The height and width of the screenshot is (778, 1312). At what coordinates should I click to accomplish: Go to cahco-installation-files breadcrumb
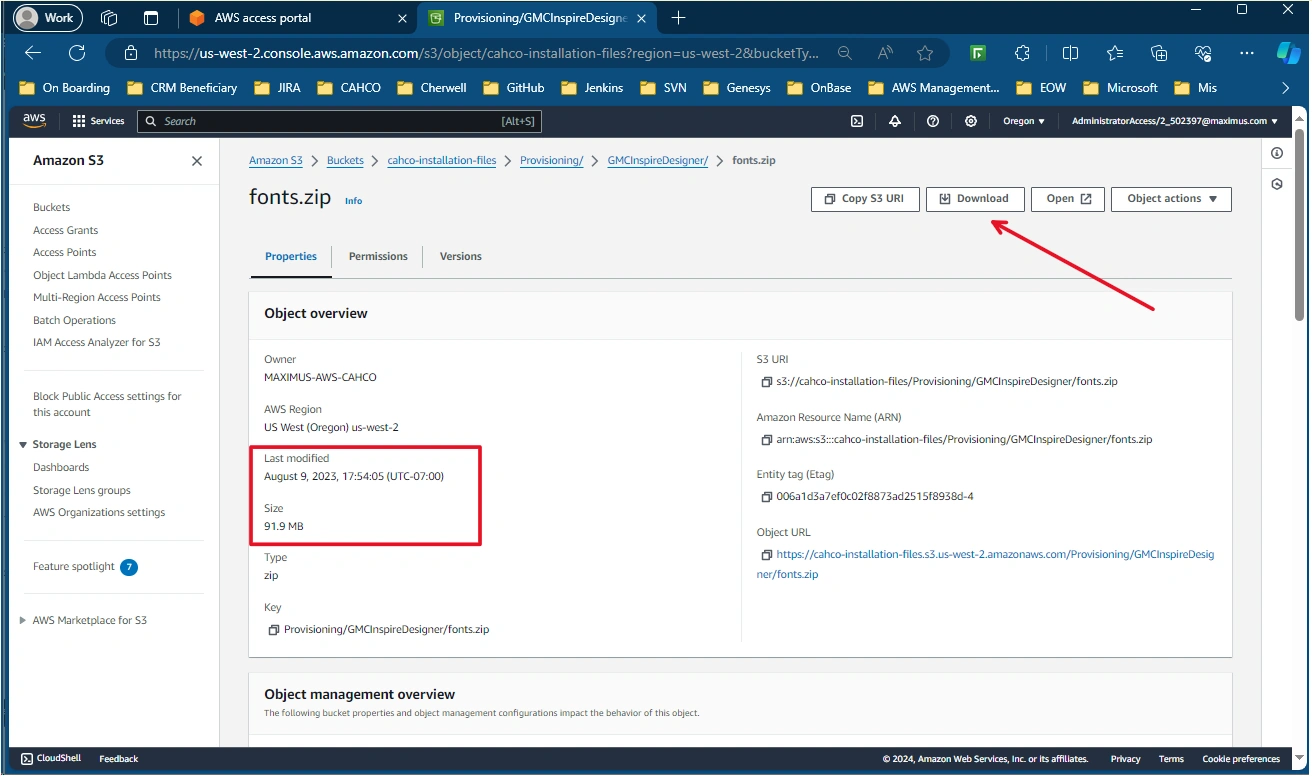(x=442, y=161)
